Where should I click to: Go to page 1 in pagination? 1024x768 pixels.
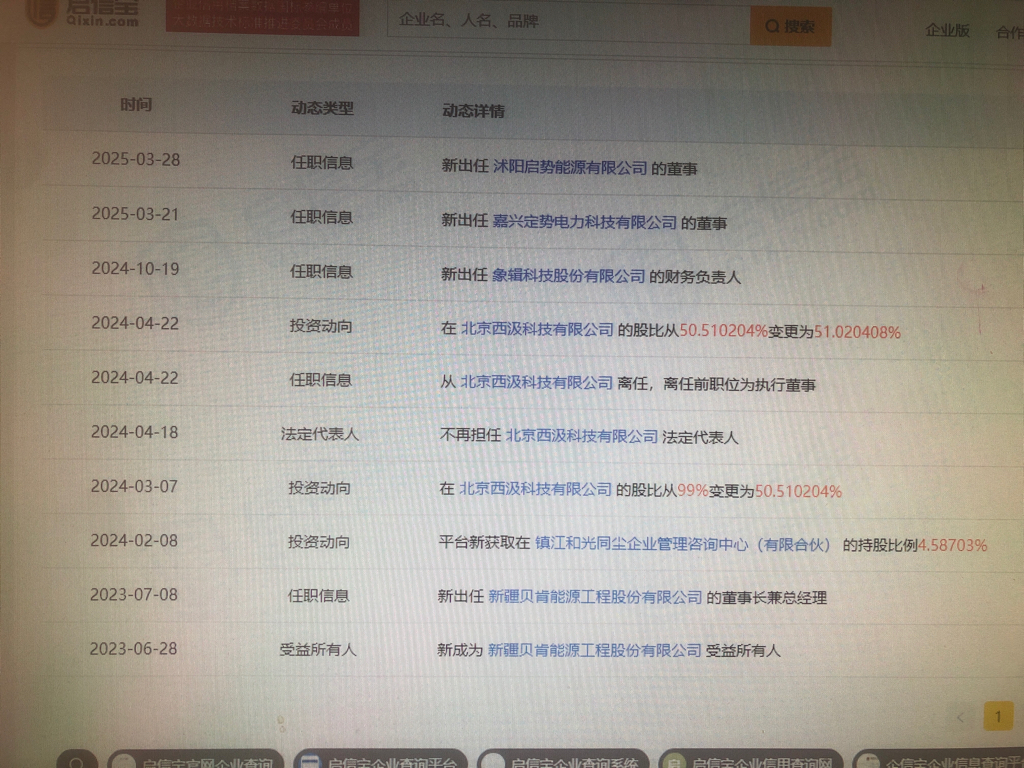998,717
